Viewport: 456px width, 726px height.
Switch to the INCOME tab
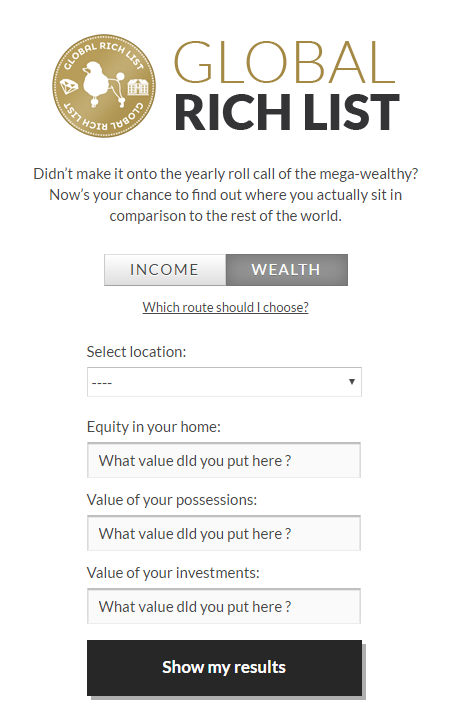coord(165,269)
